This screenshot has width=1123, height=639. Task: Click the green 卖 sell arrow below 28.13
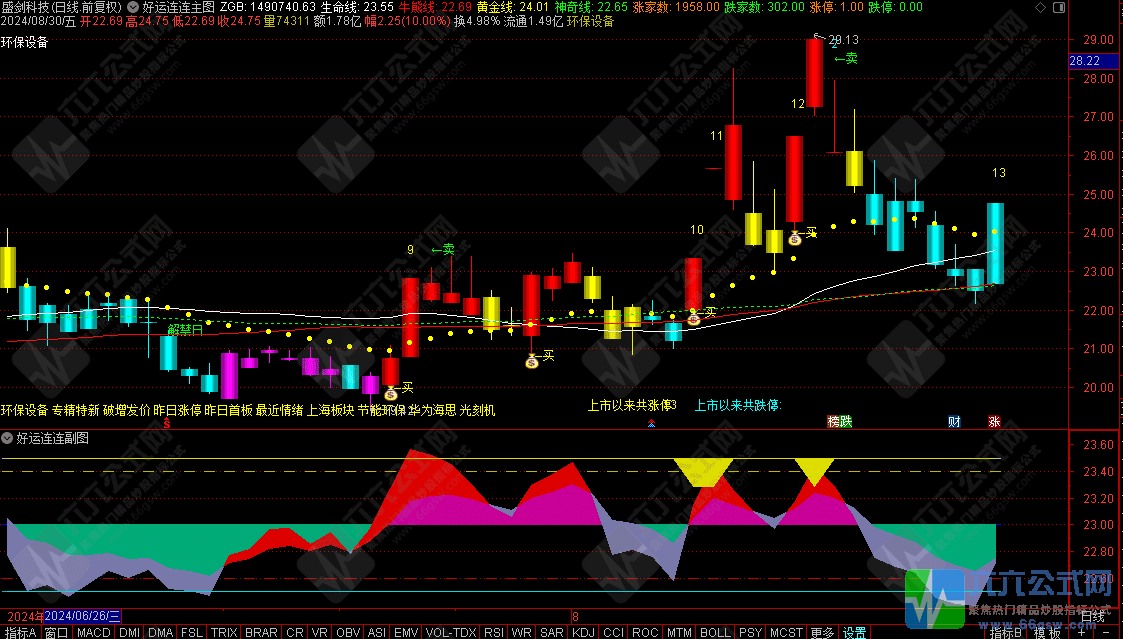(x=846, y=58)
